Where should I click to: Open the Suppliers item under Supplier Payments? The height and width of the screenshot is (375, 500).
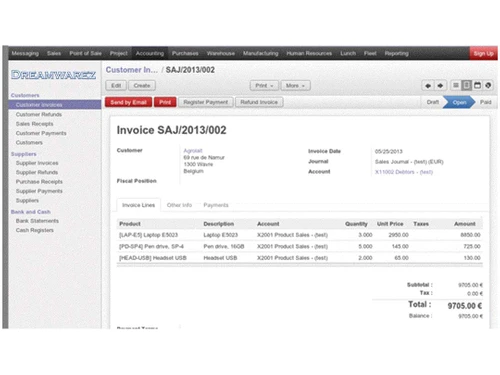click(27, 200)
